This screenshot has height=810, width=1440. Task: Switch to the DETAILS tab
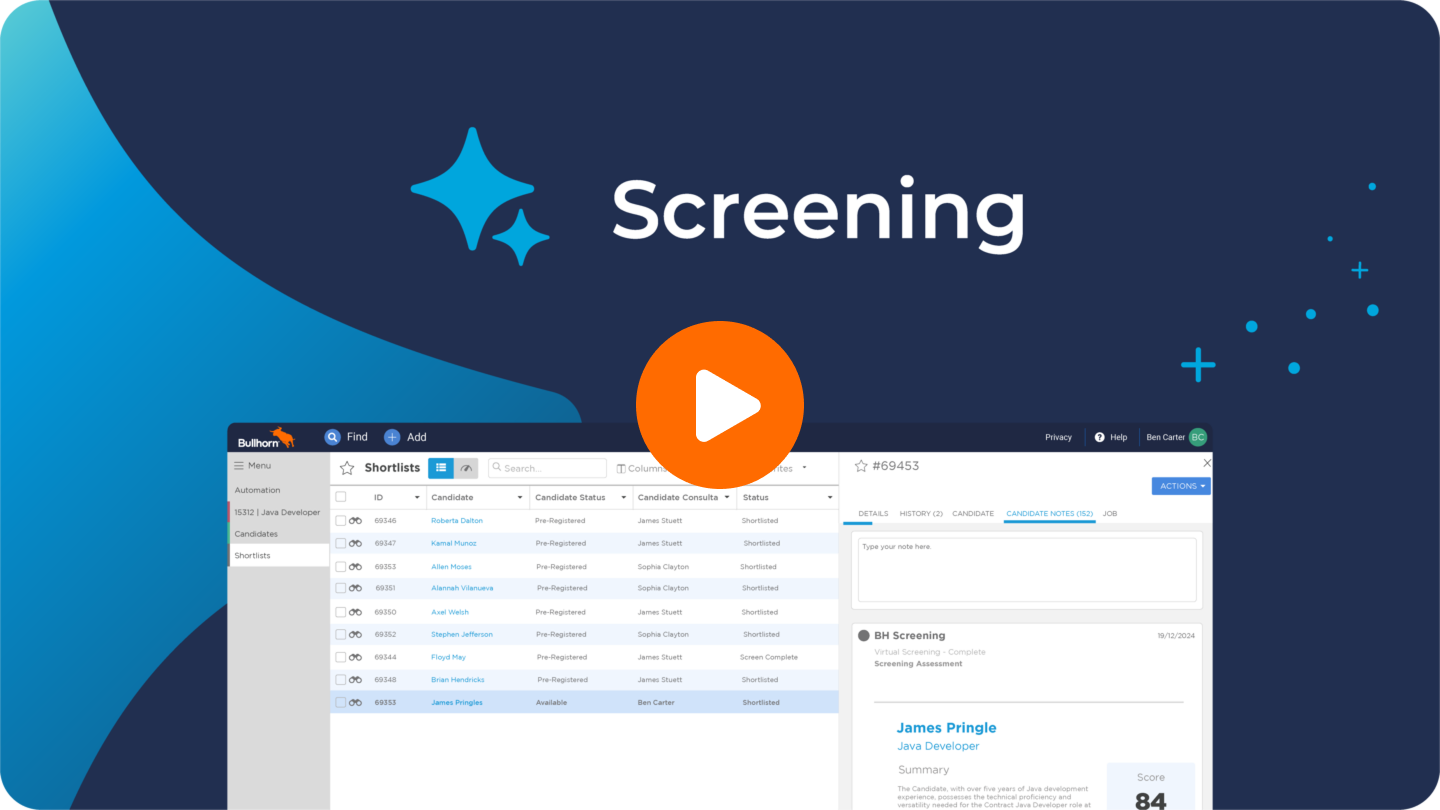pyautogui.click(x=873, y=514)
